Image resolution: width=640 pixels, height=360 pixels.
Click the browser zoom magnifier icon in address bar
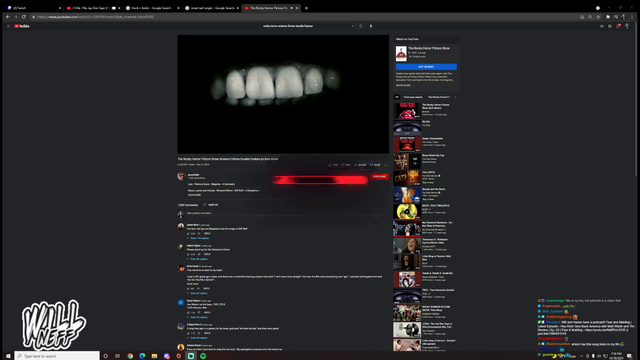pos(590,17)
